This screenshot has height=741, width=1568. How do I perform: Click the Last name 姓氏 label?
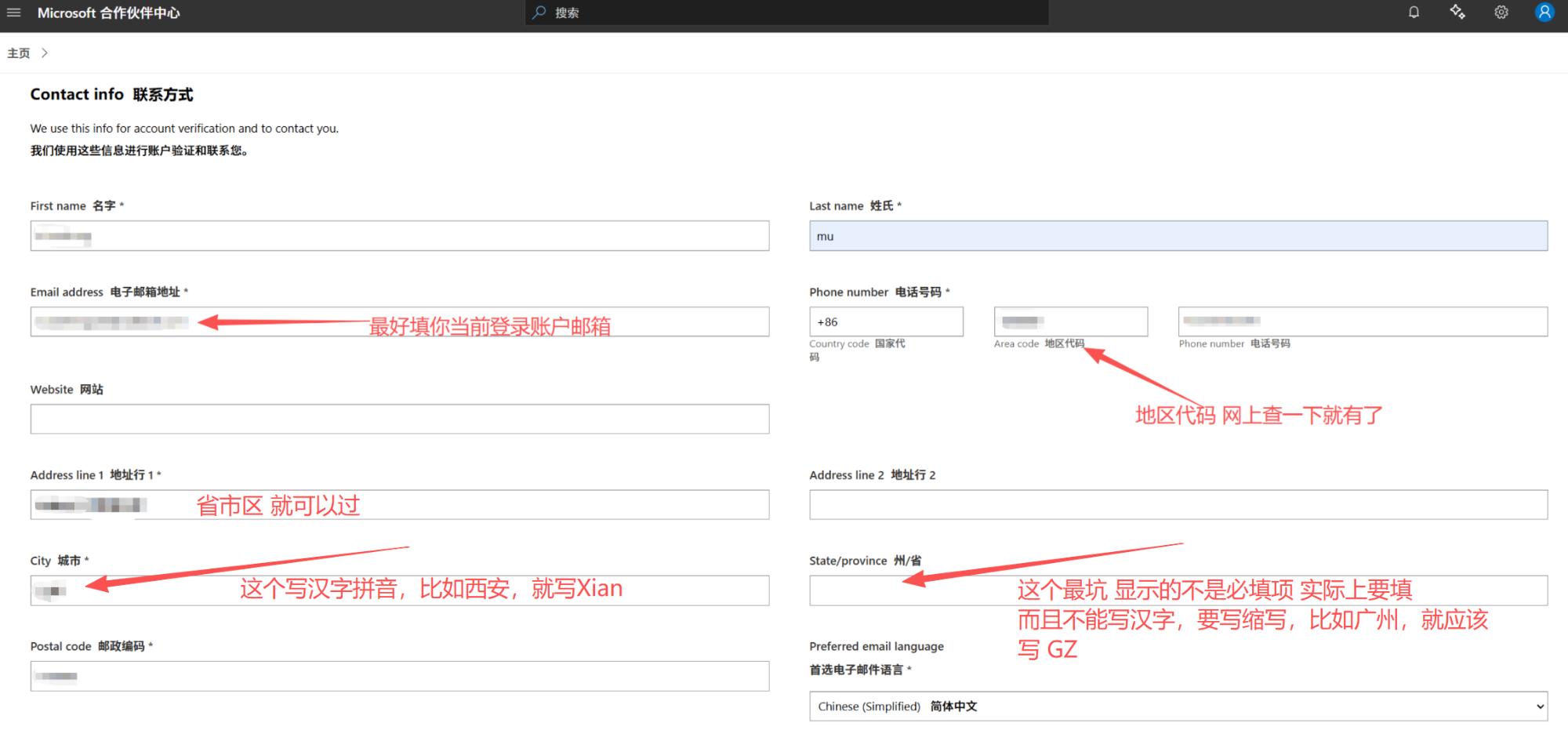855,205
